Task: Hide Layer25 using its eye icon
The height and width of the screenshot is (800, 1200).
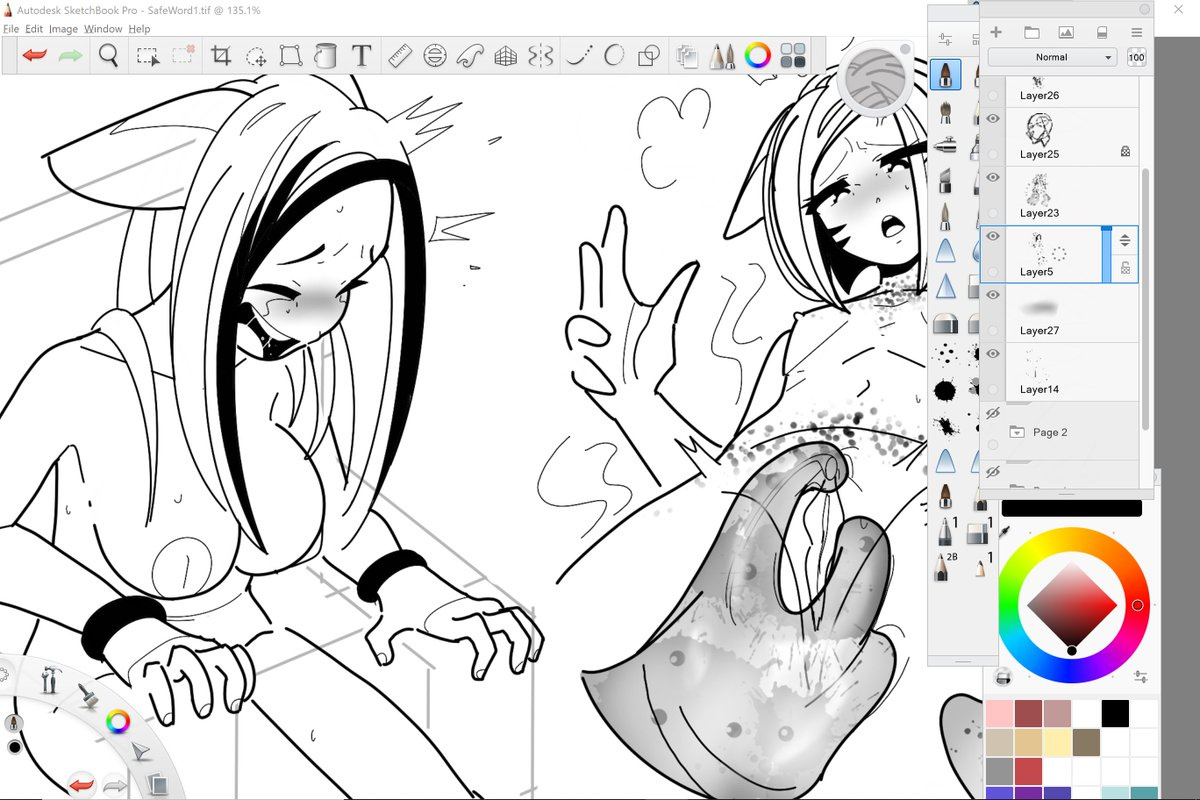Action: [993, 119]
